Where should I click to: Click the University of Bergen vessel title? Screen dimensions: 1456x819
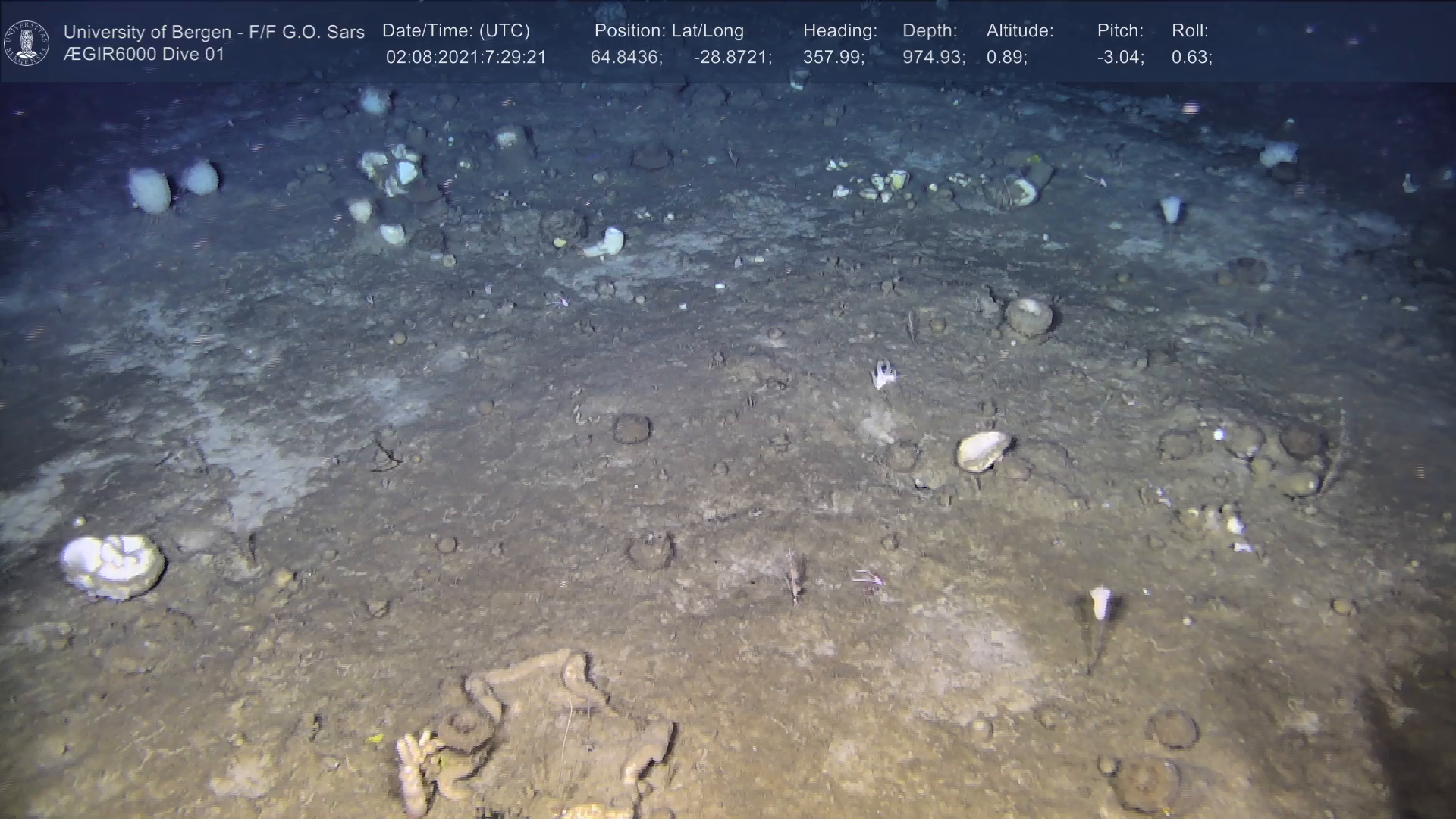click(x=214, y=32)
